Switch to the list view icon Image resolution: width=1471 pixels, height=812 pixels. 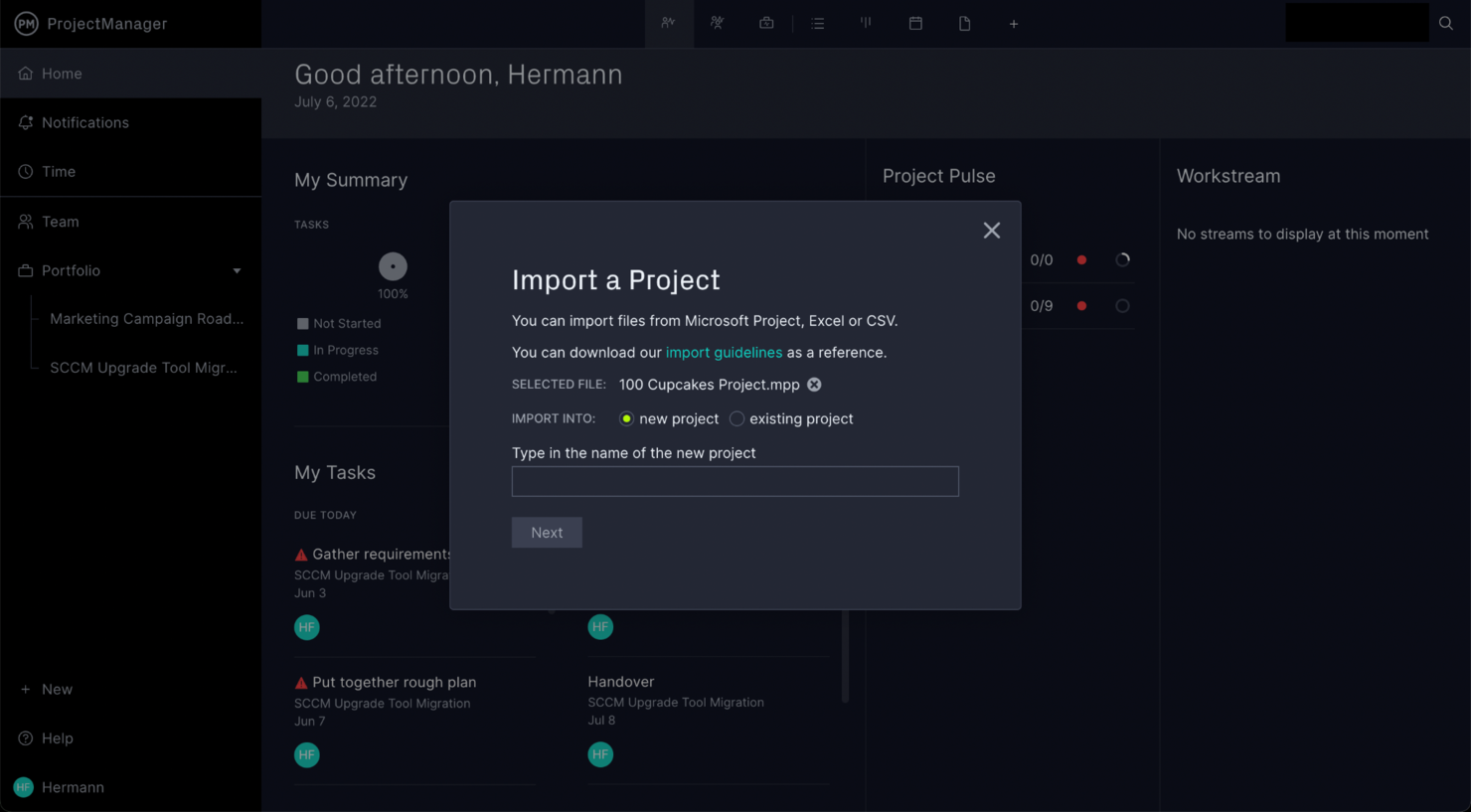[x=817, y=23]
